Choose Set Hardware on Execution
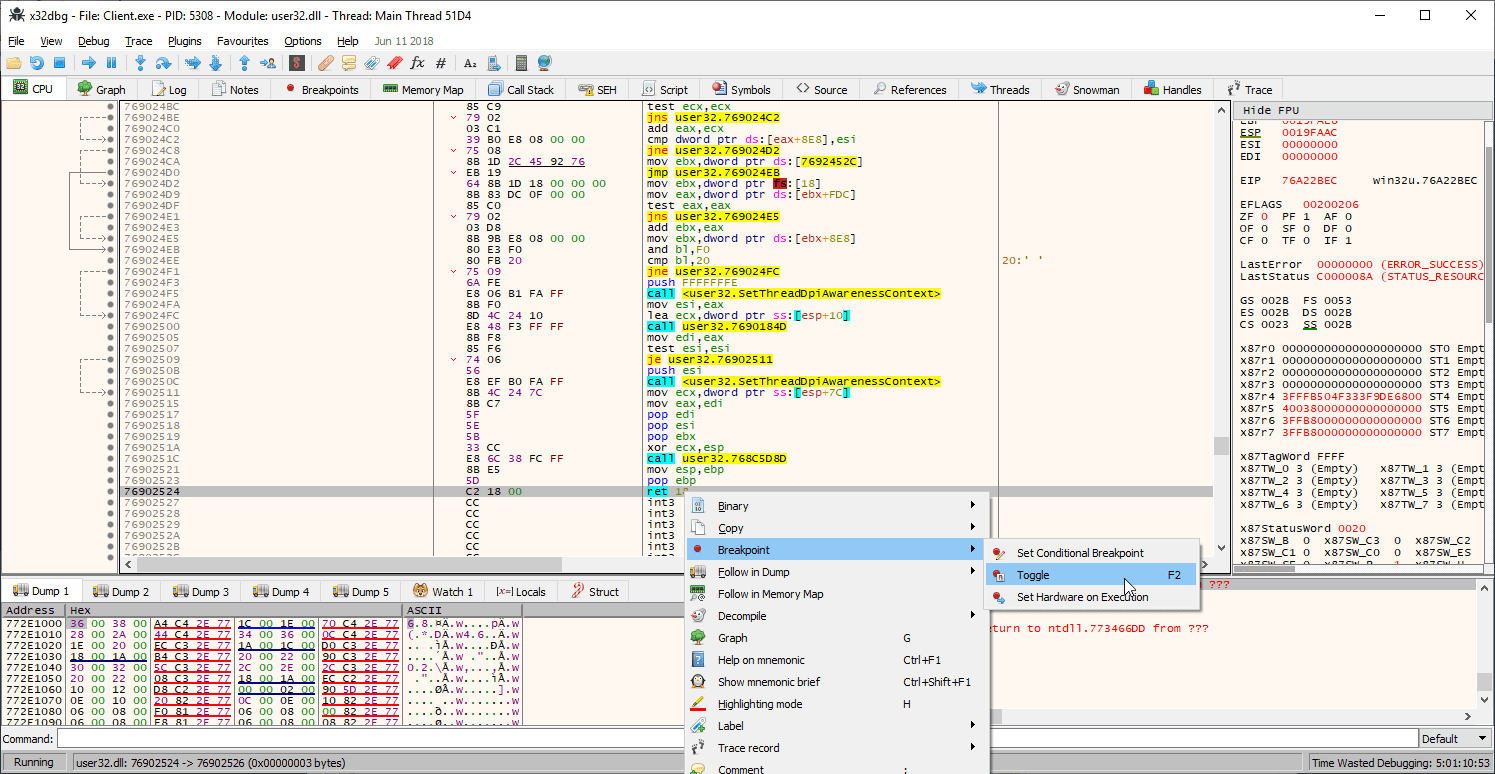This screenshot has height=774, width=1495. pyautogui.click(x=1092, y=597)
